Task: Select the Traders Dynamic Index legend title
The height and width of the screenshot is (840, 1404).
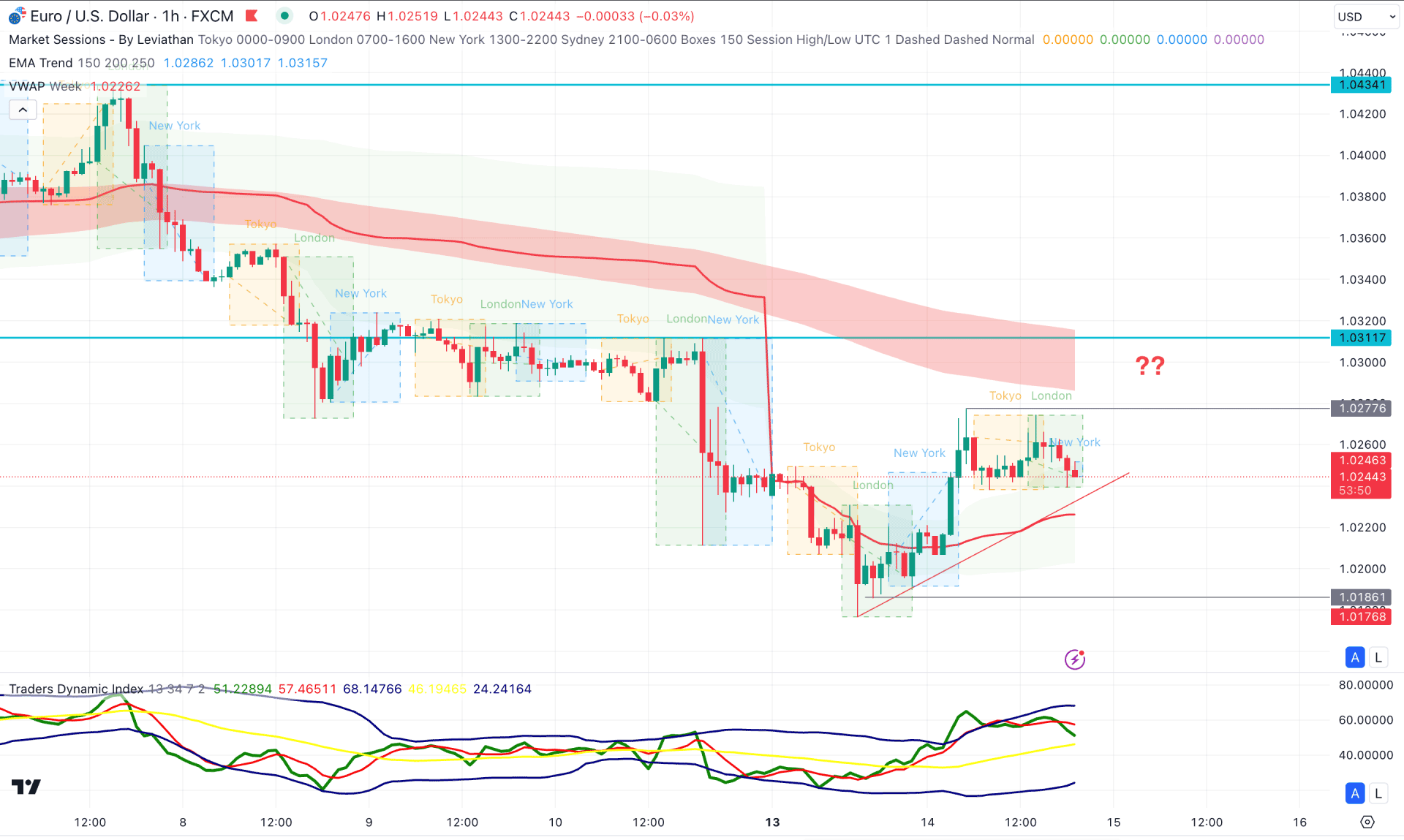Action: click(x=76, y=689)
